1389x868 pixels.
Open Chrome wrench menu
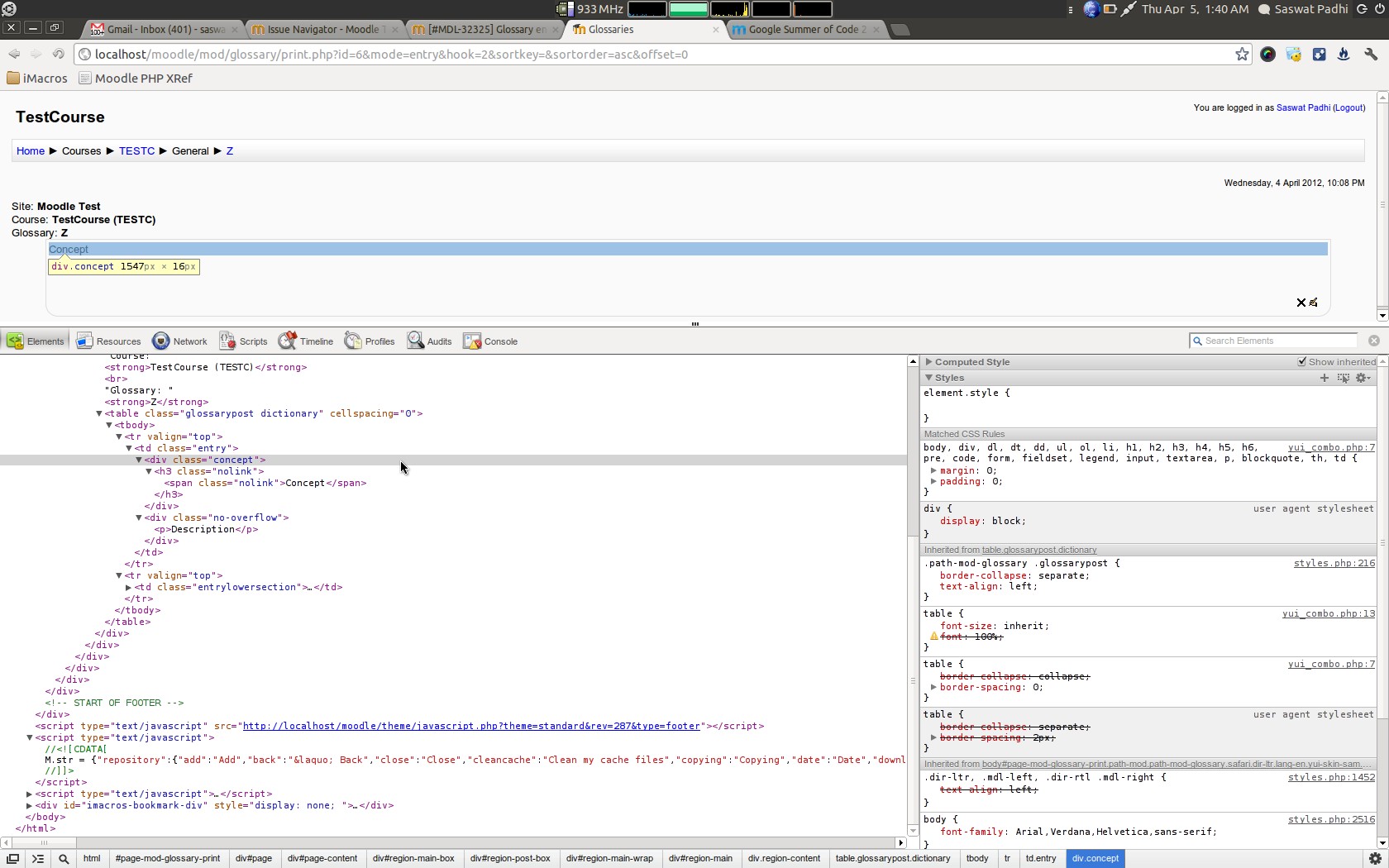tap(1371, 55)
